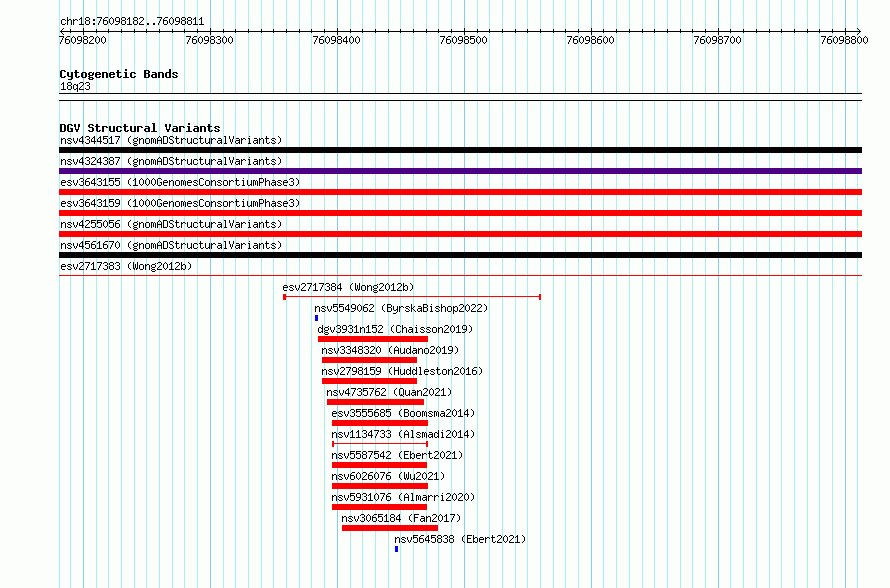Open esv3555685 Boomsma2014 label
Screen dimensions: 890x588
tap(403, 413)
